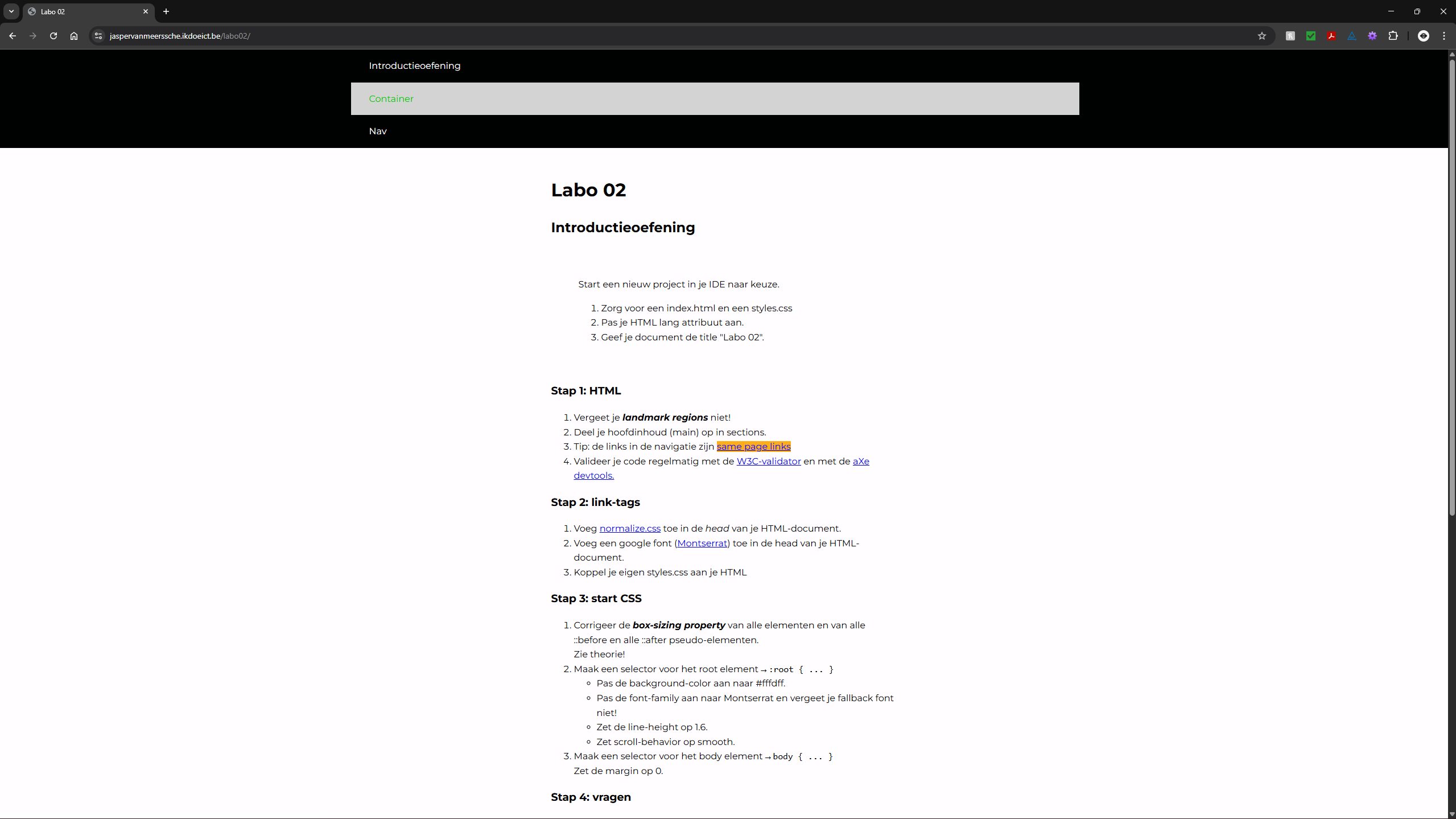Screen dimensions: 1456x819
Task: Open the W3C-validator link
Action: (768, 461)
